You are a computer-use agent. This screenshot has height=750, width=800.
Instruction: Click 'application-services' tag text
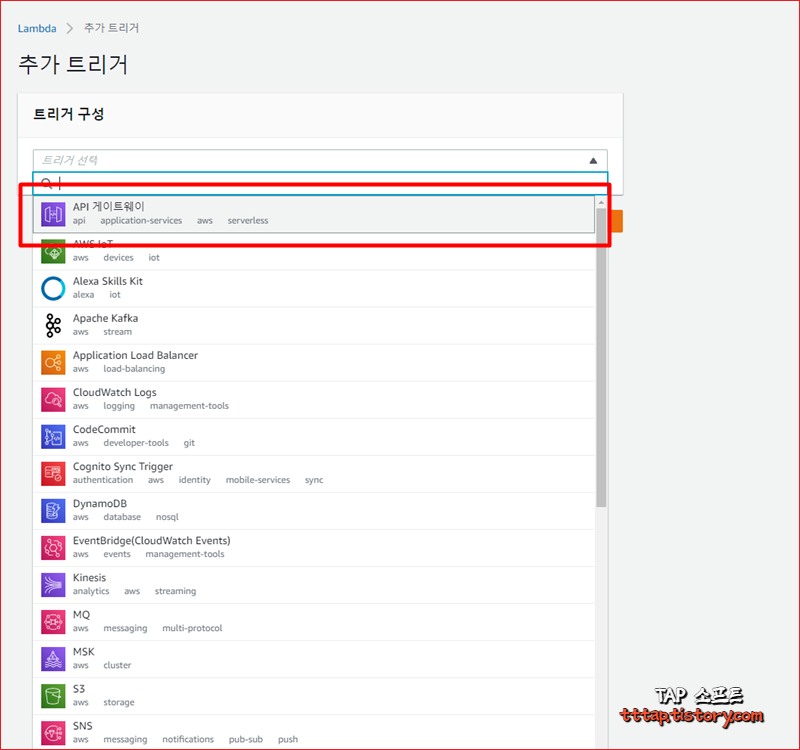tap(141, 220)
